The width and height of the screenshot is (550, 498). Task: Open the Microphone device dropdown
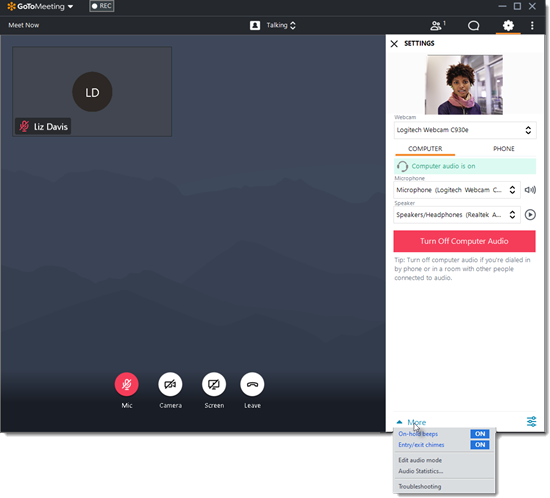pyautogui.click(x=457, y=190)
